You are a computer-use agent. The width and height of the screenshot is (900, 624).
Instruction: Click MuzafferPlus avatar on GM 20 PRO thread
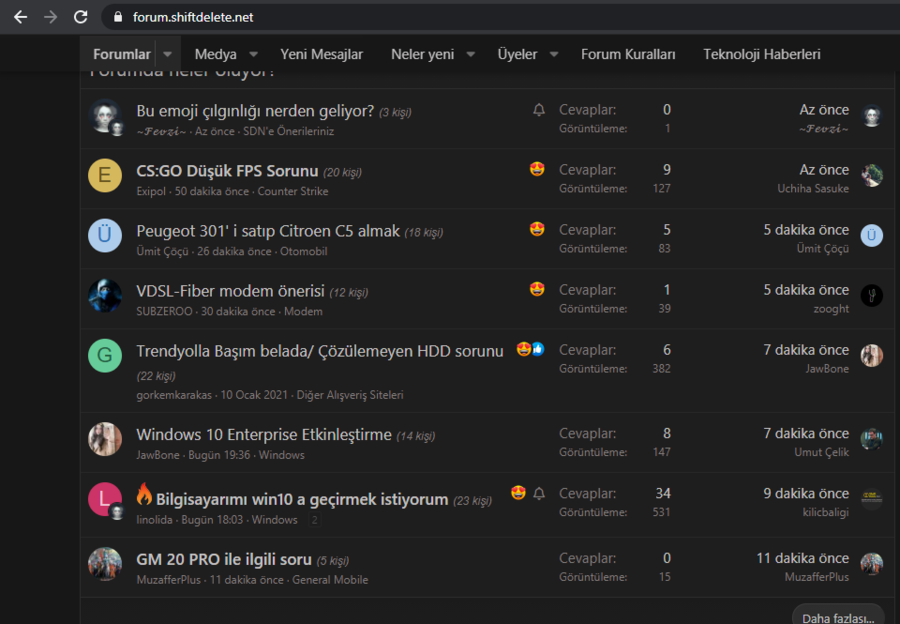click(x=105, y=564)
